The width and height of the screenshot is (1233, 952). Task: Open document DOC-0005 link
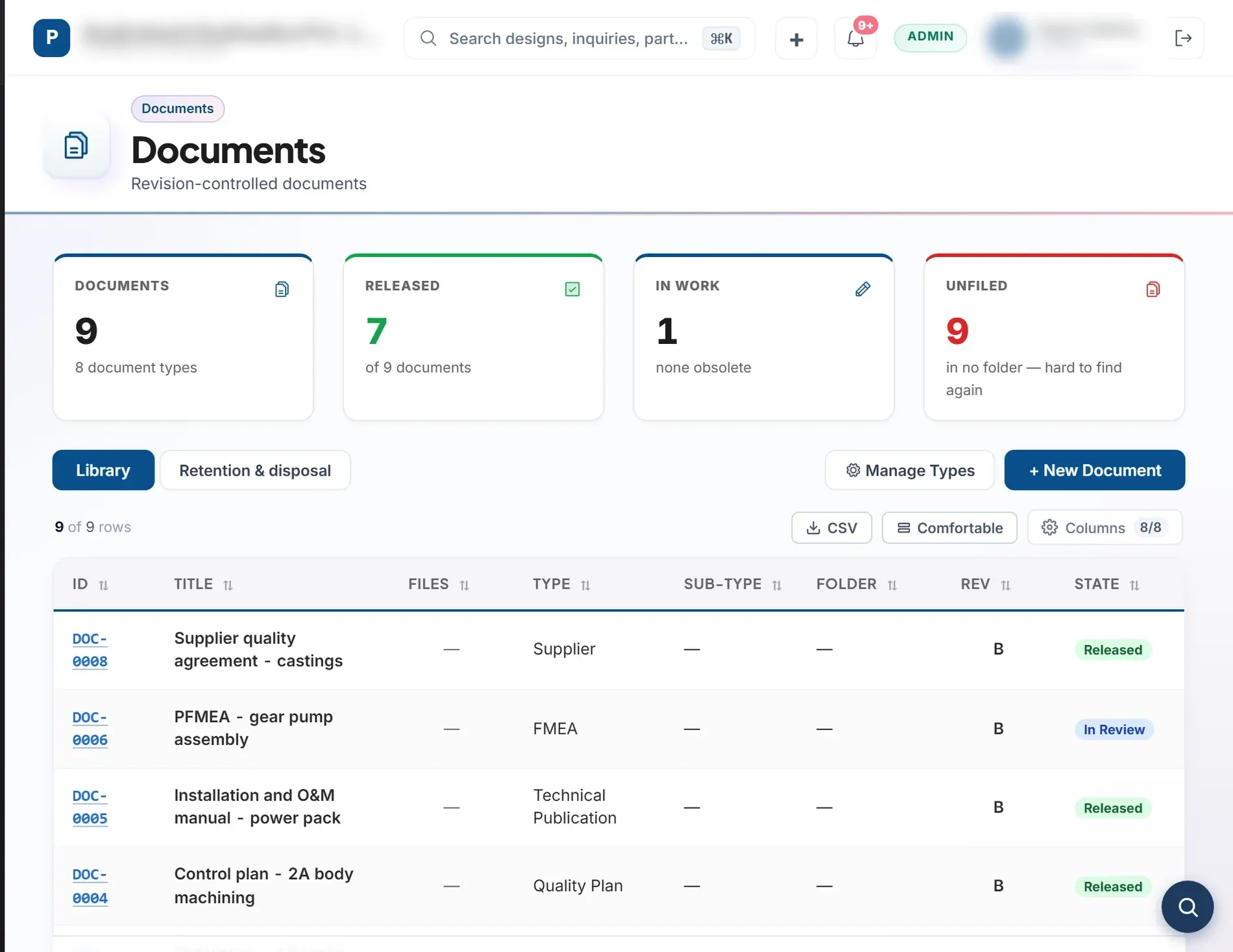coord(90,807)
